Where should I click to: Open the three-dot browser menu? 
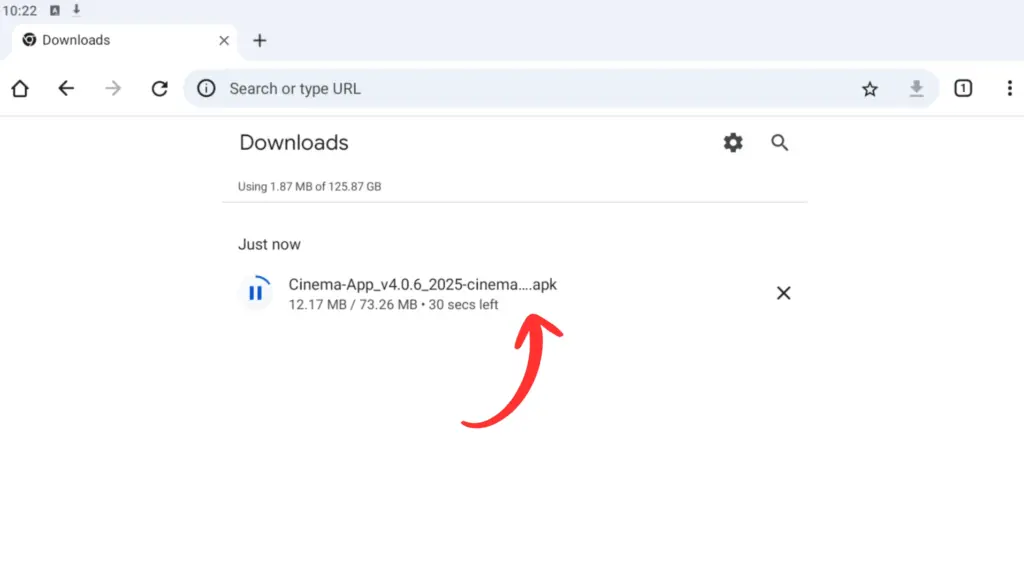[x=1009, y=89]
